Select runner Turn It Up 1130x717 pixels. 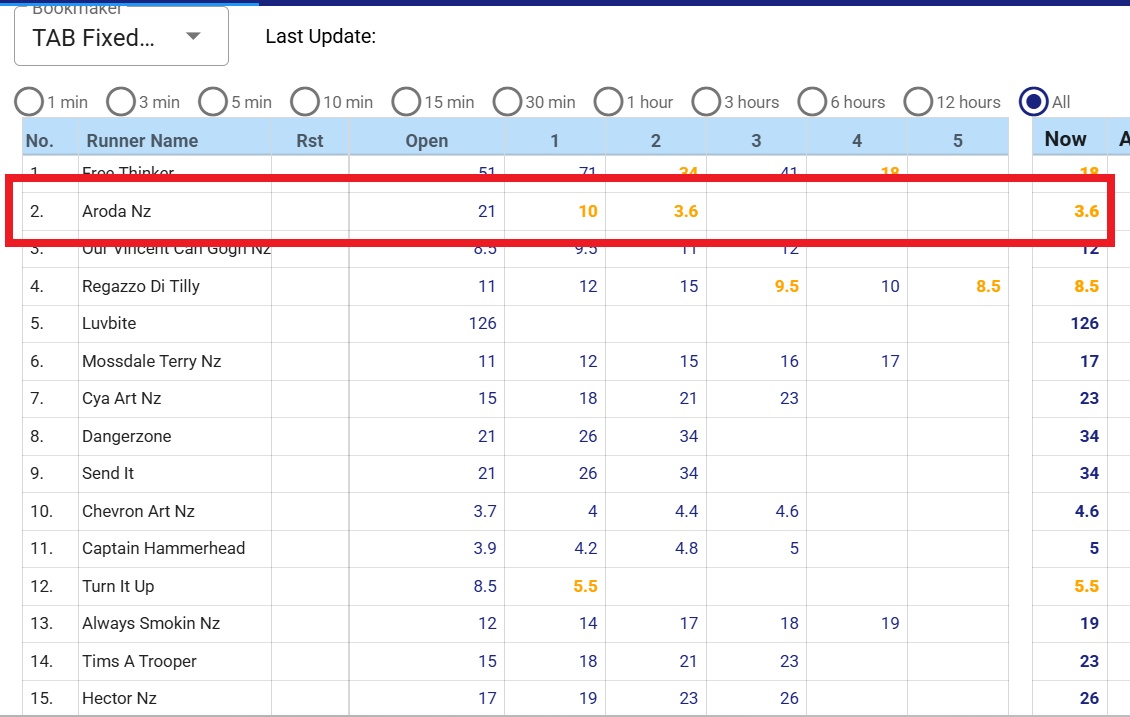point(118,586)
